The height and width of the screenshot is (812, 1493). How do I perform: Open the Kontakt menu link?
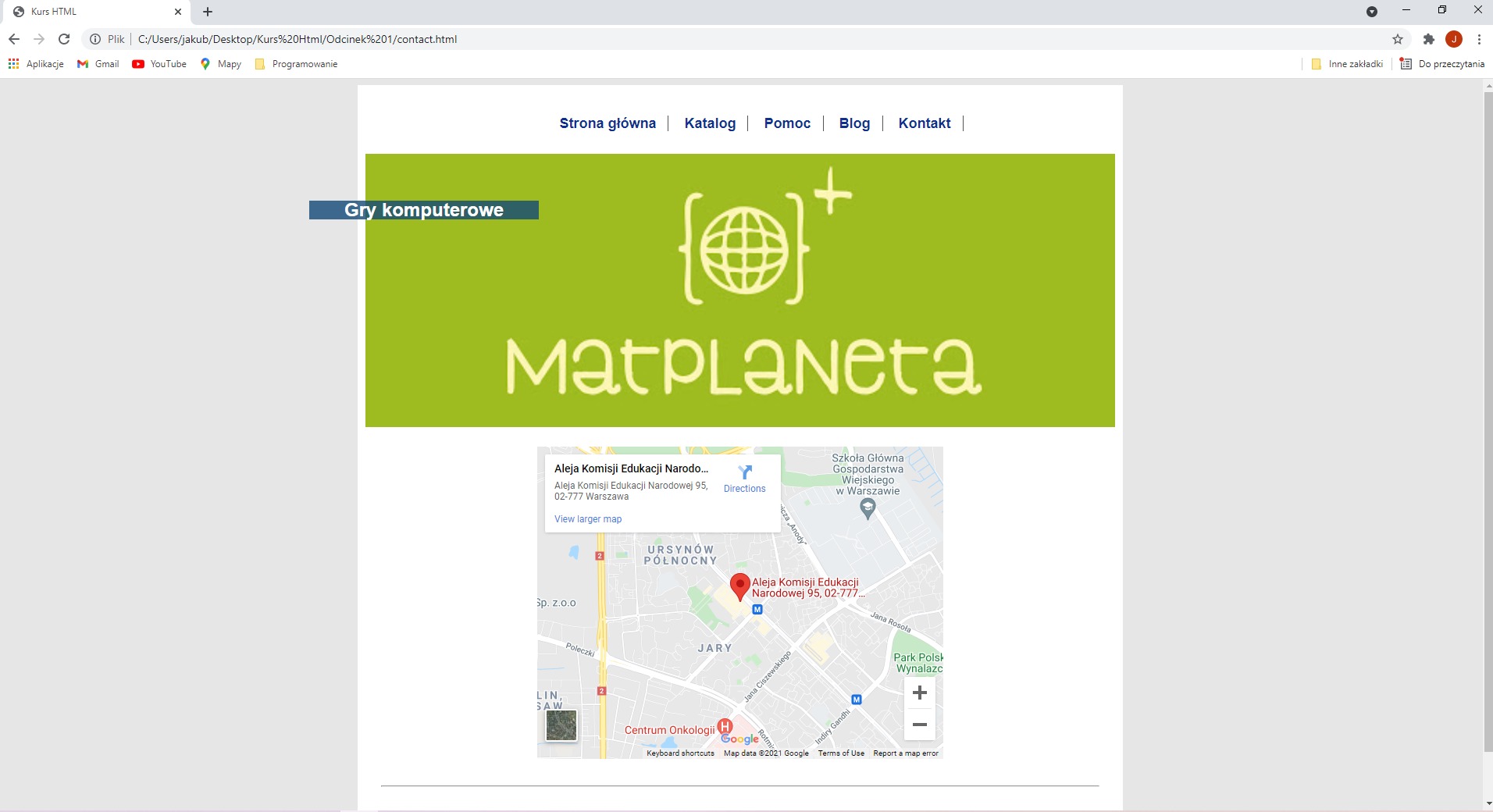click(x=925, y=123)
